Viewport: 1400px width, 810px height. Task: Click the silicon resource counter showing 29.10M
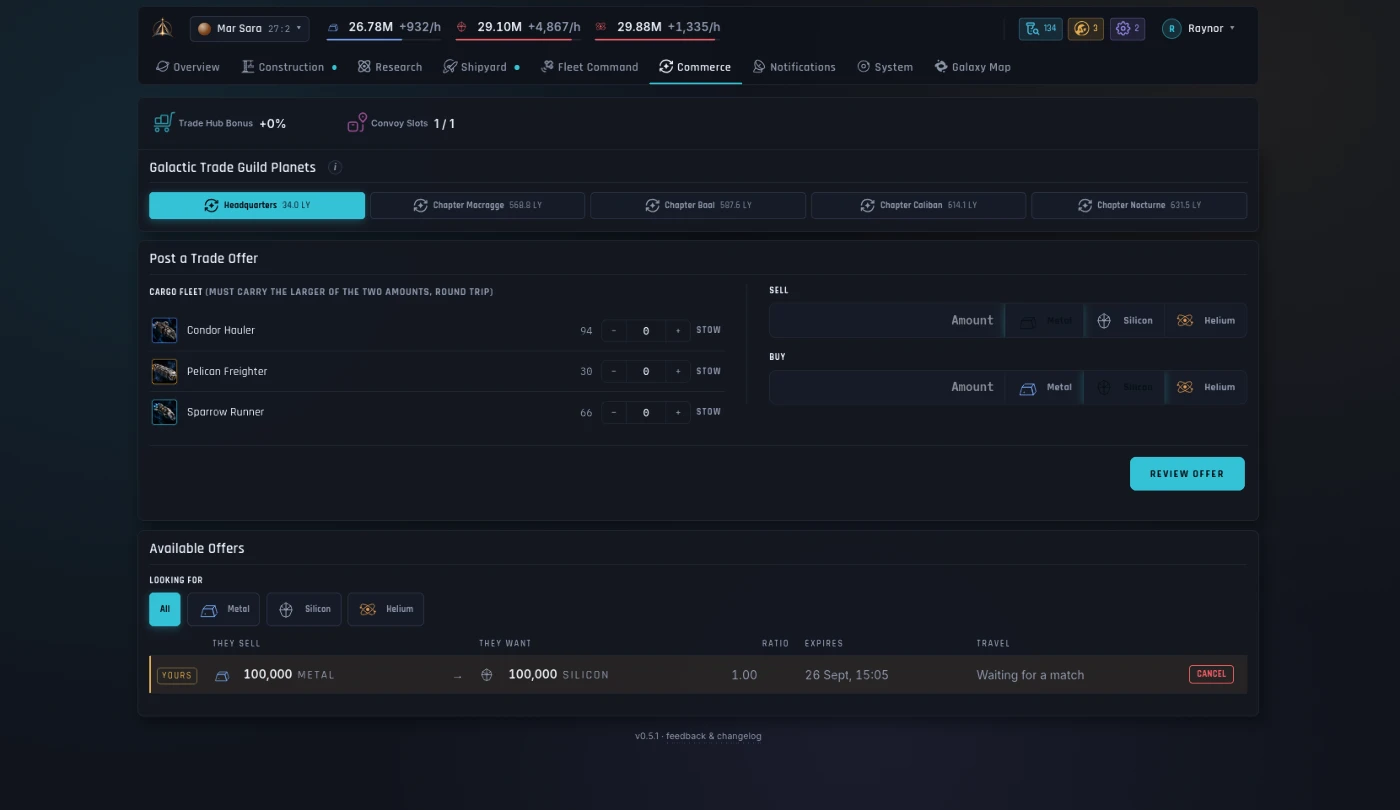tap(517, 28)
